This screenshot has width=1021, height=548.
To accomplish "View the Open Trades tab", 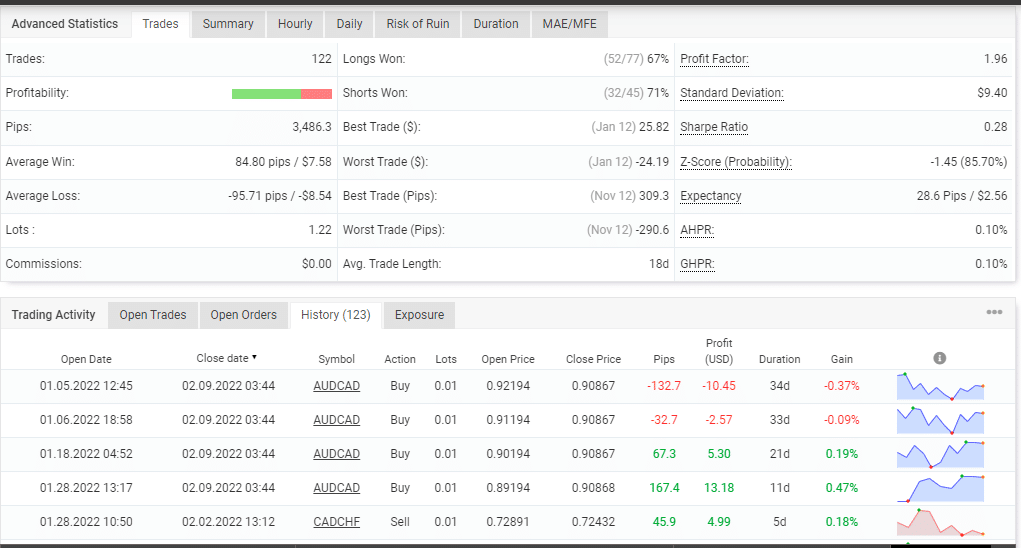I will [x=153, y=315].
